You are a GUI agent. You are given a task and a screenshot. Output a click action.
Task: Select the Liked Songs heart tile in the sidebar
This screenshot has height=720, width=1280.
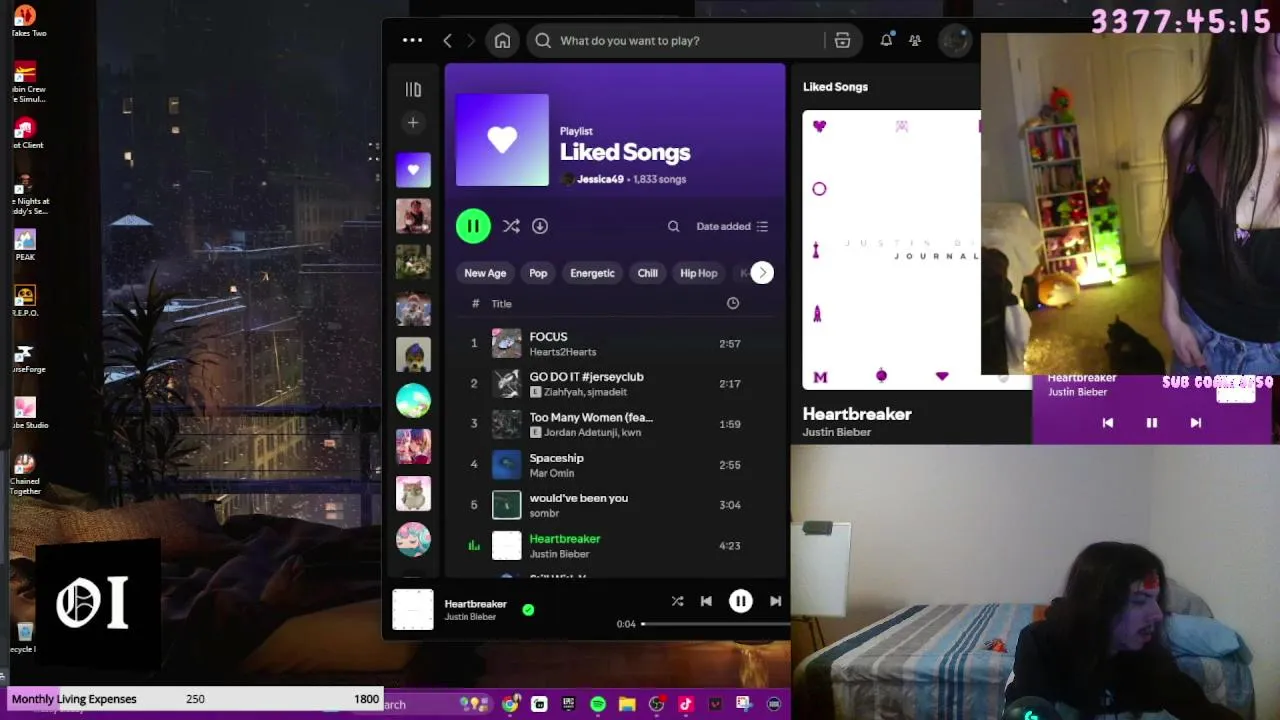413,170
